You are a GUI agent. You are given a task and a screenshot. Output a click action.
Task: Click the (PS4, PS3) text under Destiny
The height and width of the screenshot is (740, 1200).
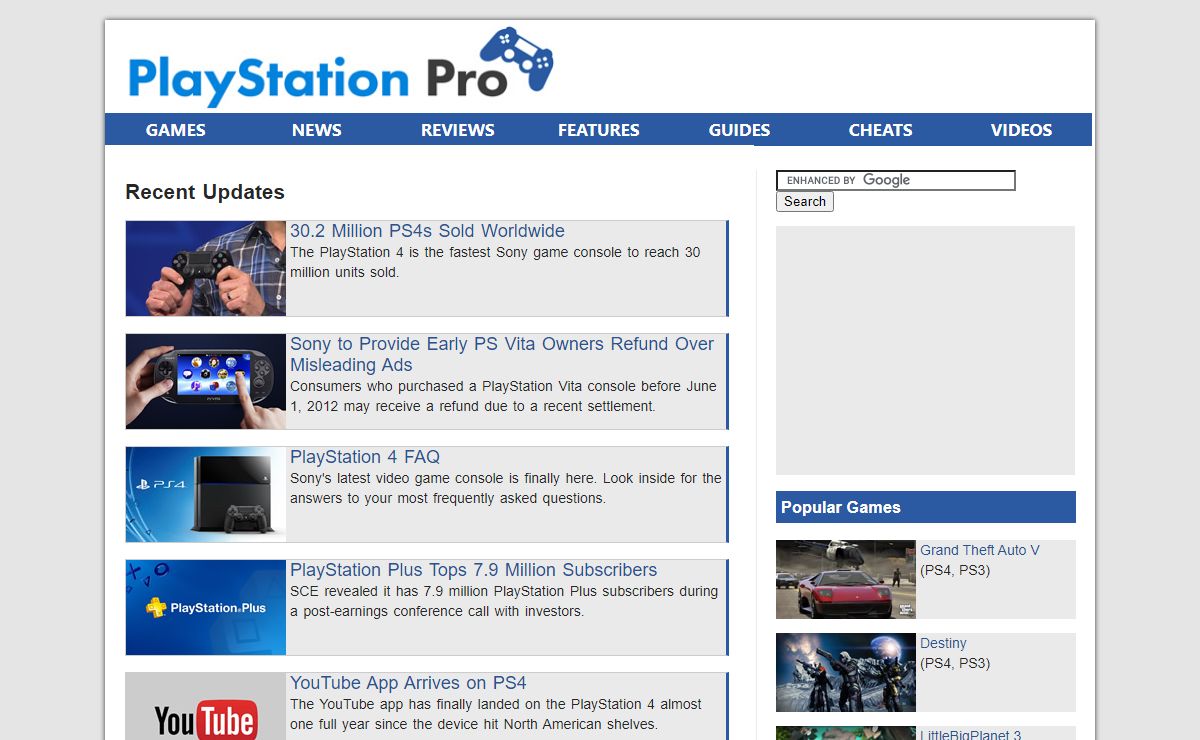coord(955,663)
